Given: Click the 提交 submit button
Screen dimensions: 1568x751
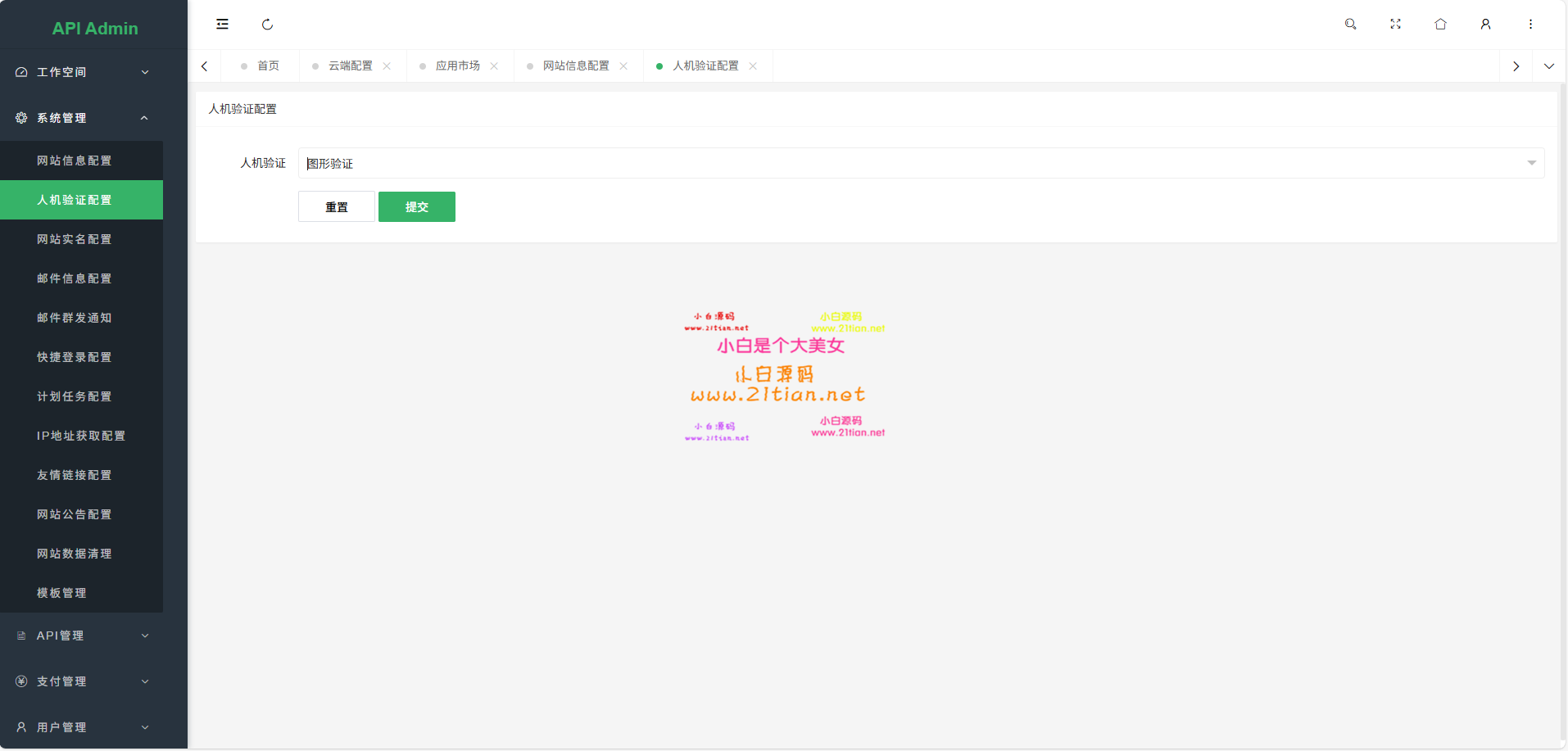Looking at the screenshot, I should click(x=416, y=207).
